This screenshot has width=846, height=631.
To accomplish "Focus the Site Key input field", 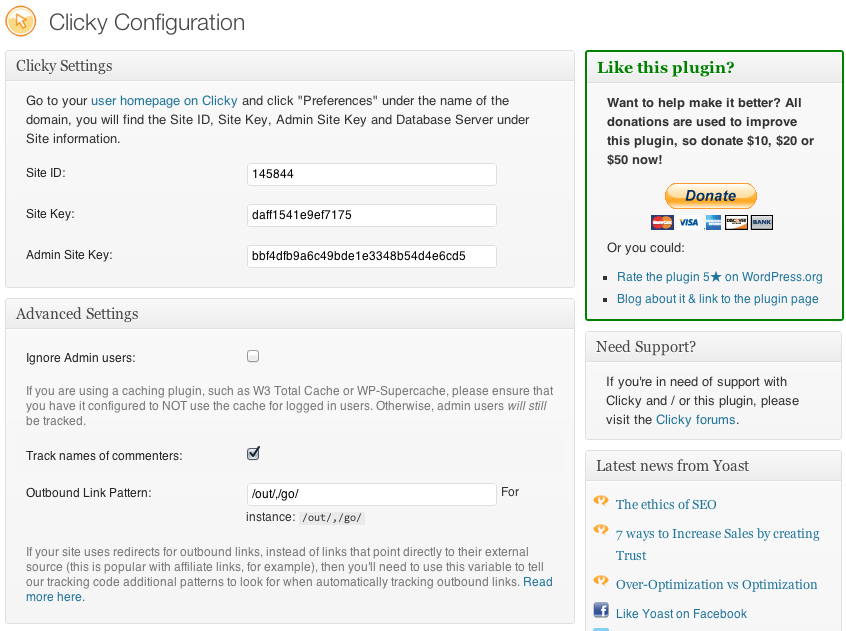I will [372, 215].
